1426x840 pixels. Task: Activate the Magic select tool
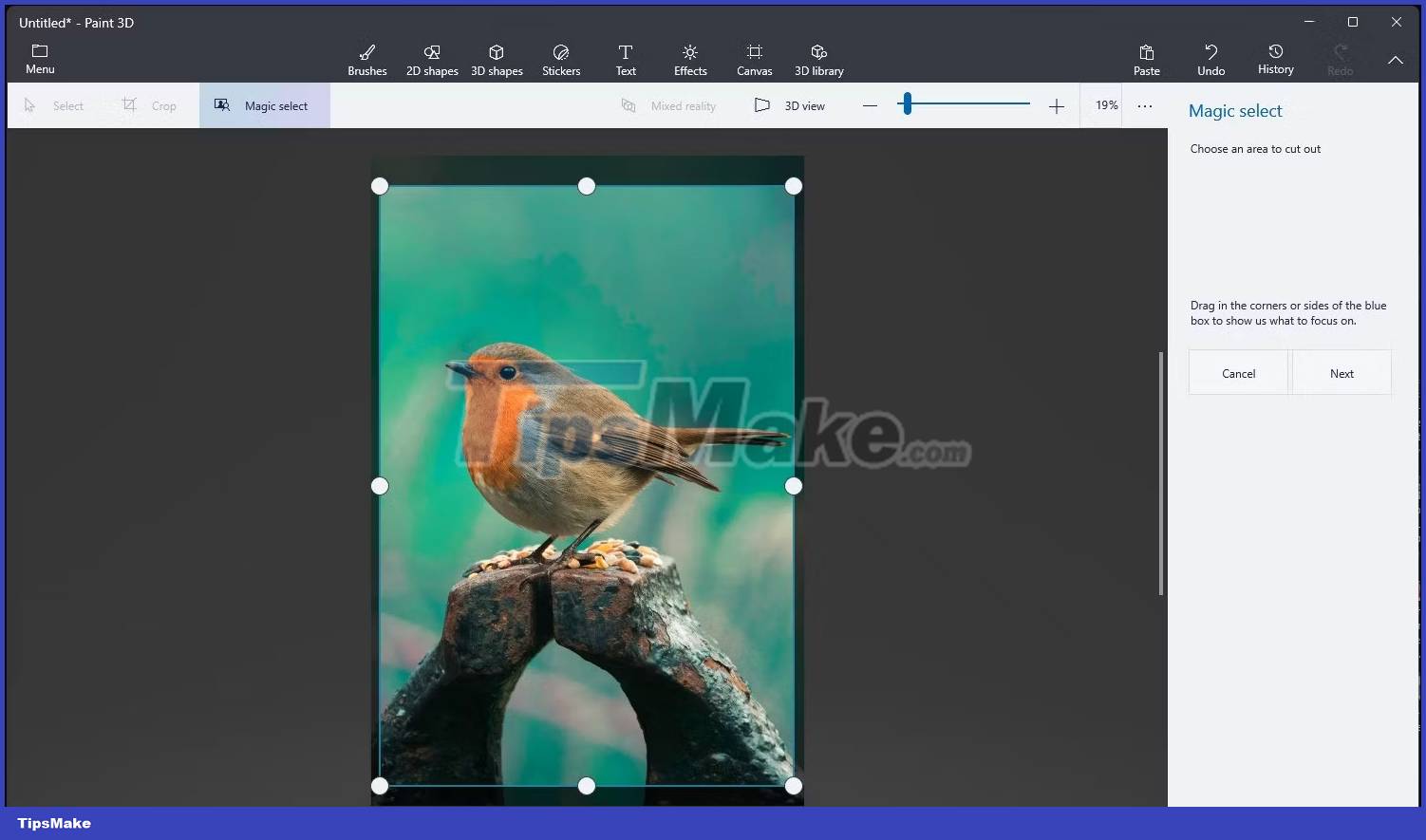[264, 104]
